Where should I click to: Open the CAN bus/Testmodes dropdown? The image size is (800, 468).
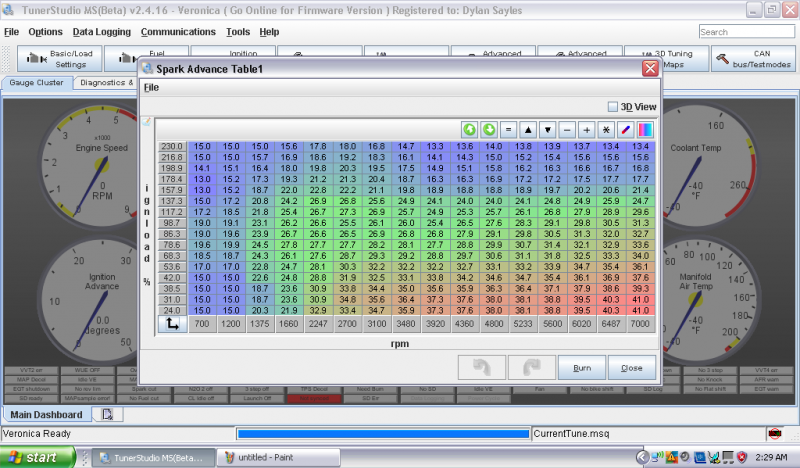tap(753, 58)
